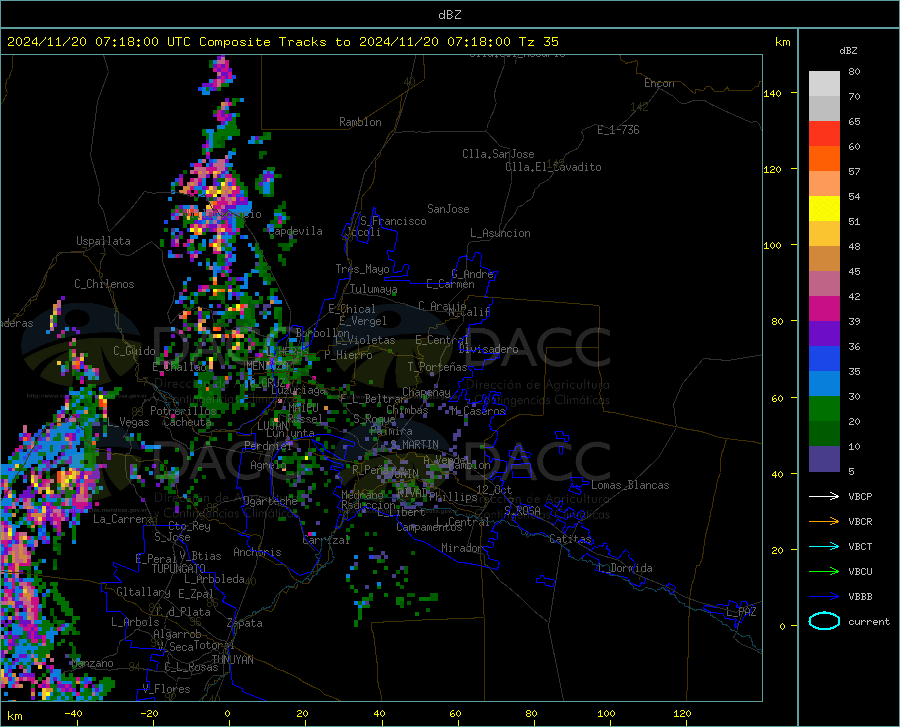Click the Divisadero map label

pyautogui.click(x=488, y=349)
